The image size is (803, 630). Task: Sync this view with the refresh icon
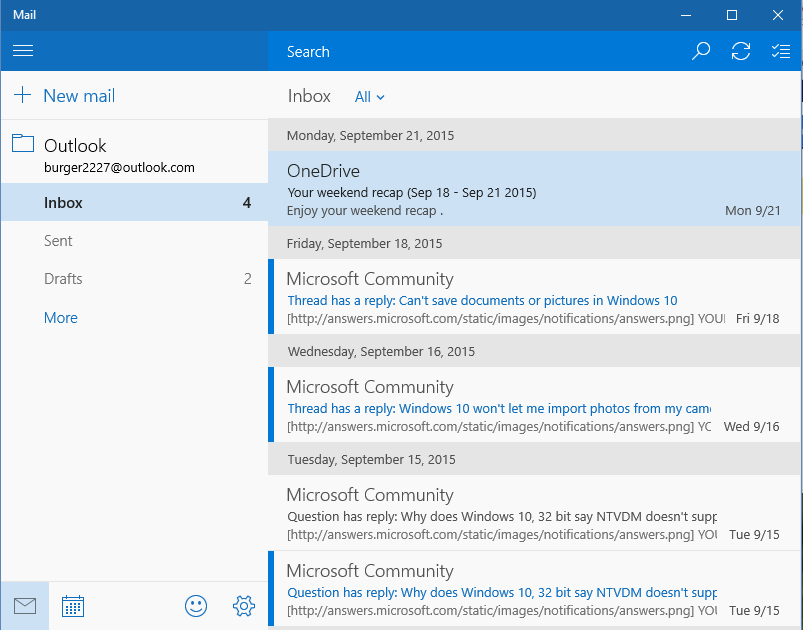click(x=741, y=51)
